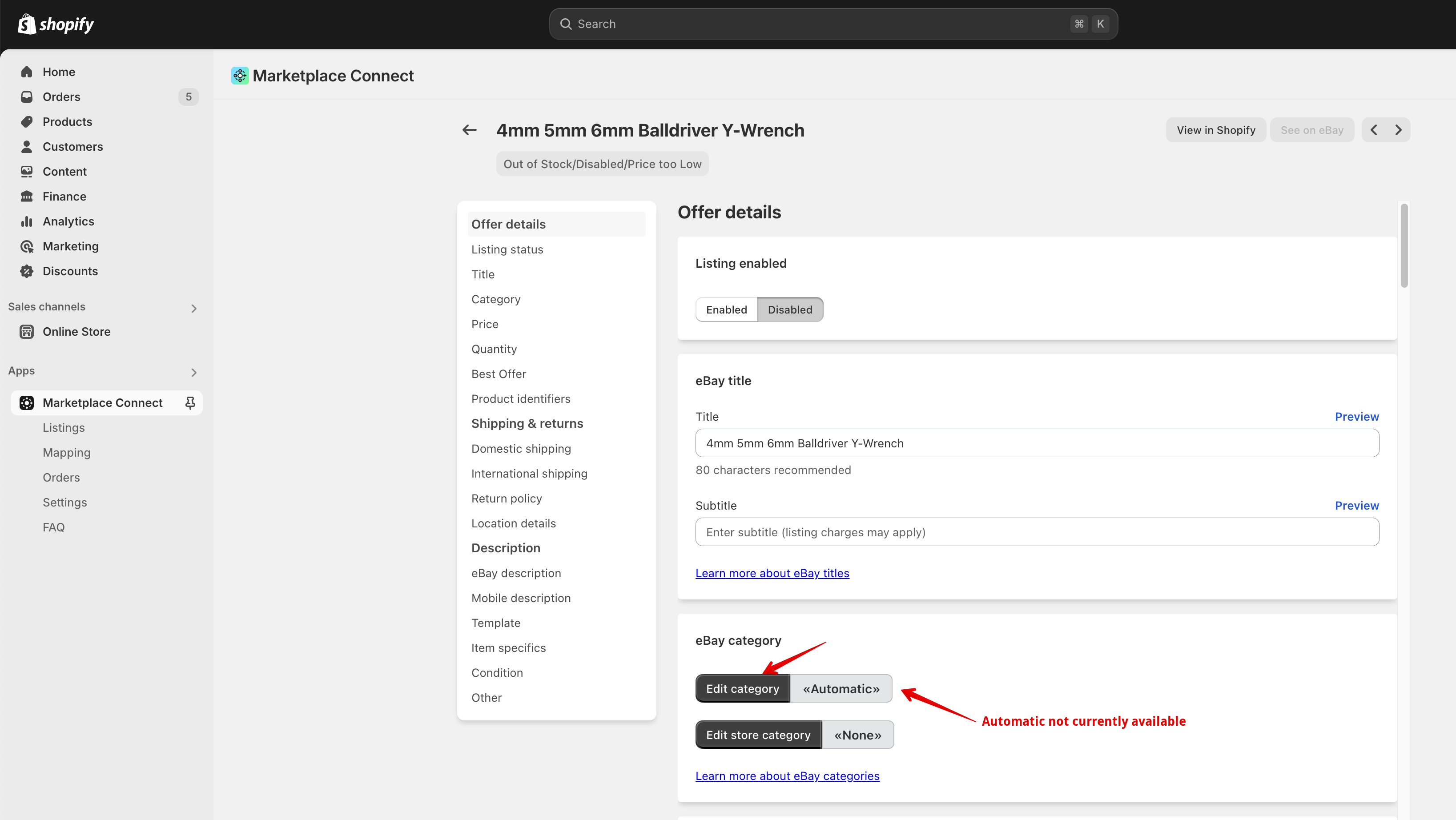Open Orders under Marketplace Connect
Screen dimensions: 1456x820
tap(62, 477)
